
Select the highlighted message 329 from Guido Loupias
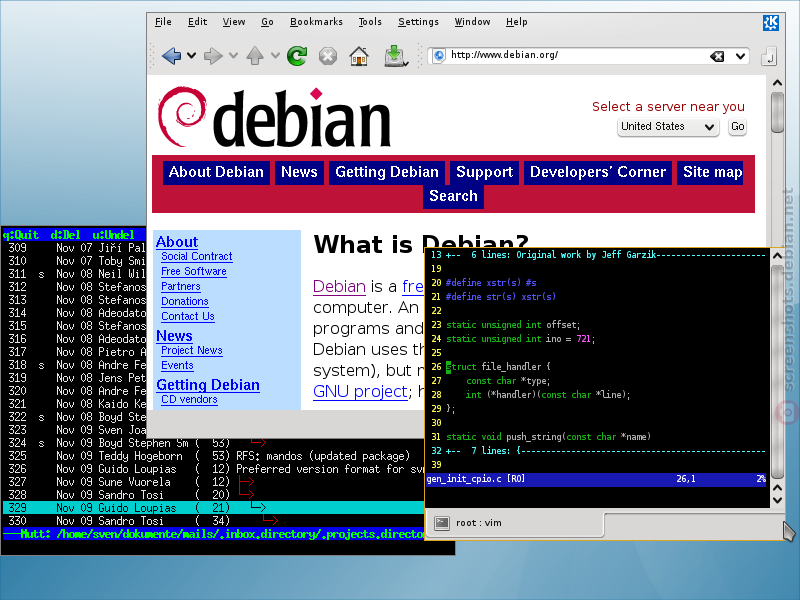coord(213,508)
